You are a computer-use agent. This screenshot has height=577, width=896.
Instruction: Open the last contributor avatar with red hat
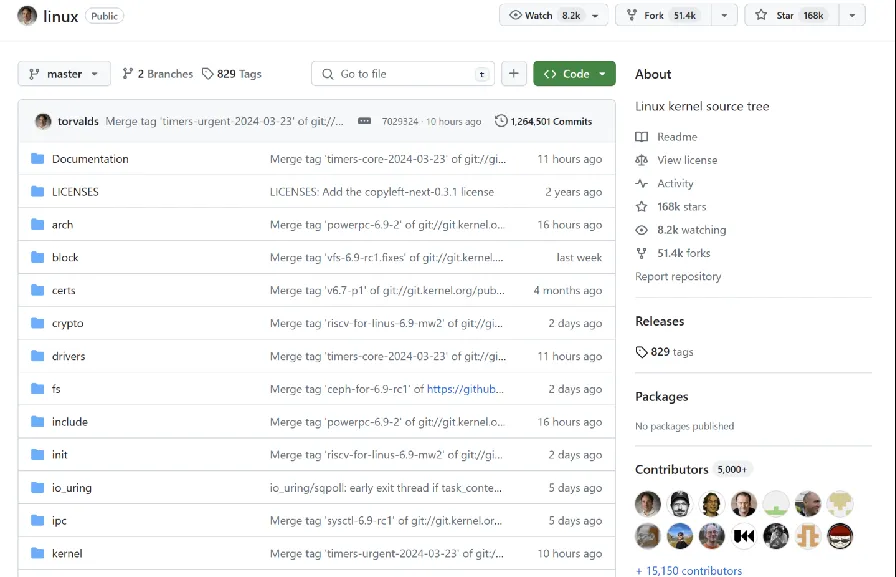pyautogui.click(x=840, y=536)
